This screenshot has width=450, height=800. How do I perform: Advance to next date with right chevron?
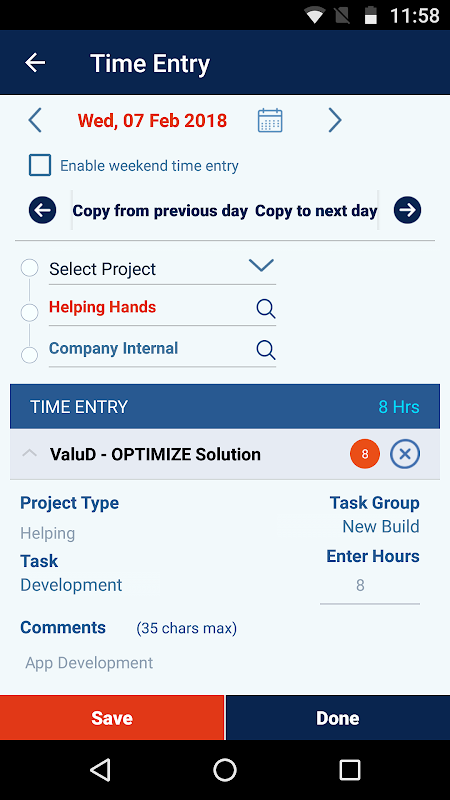pos(335,121)
